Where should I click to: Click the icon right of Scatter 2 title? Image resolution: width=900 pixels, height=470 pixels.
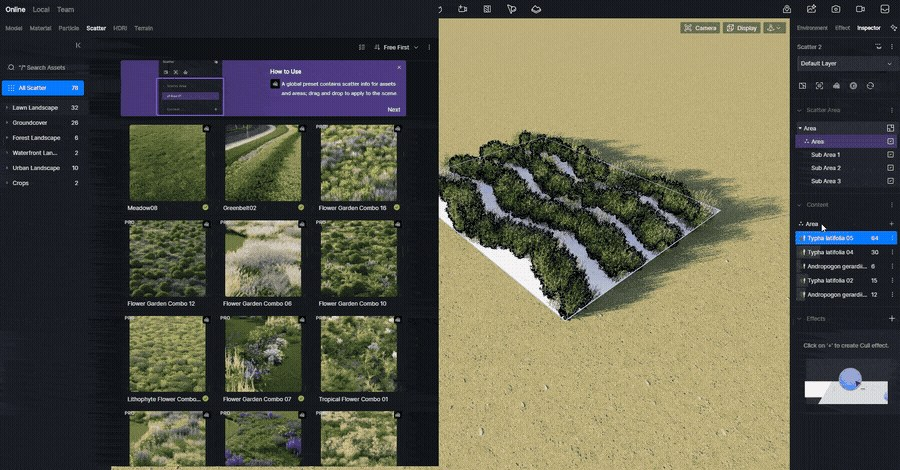[x=878, y=46]
